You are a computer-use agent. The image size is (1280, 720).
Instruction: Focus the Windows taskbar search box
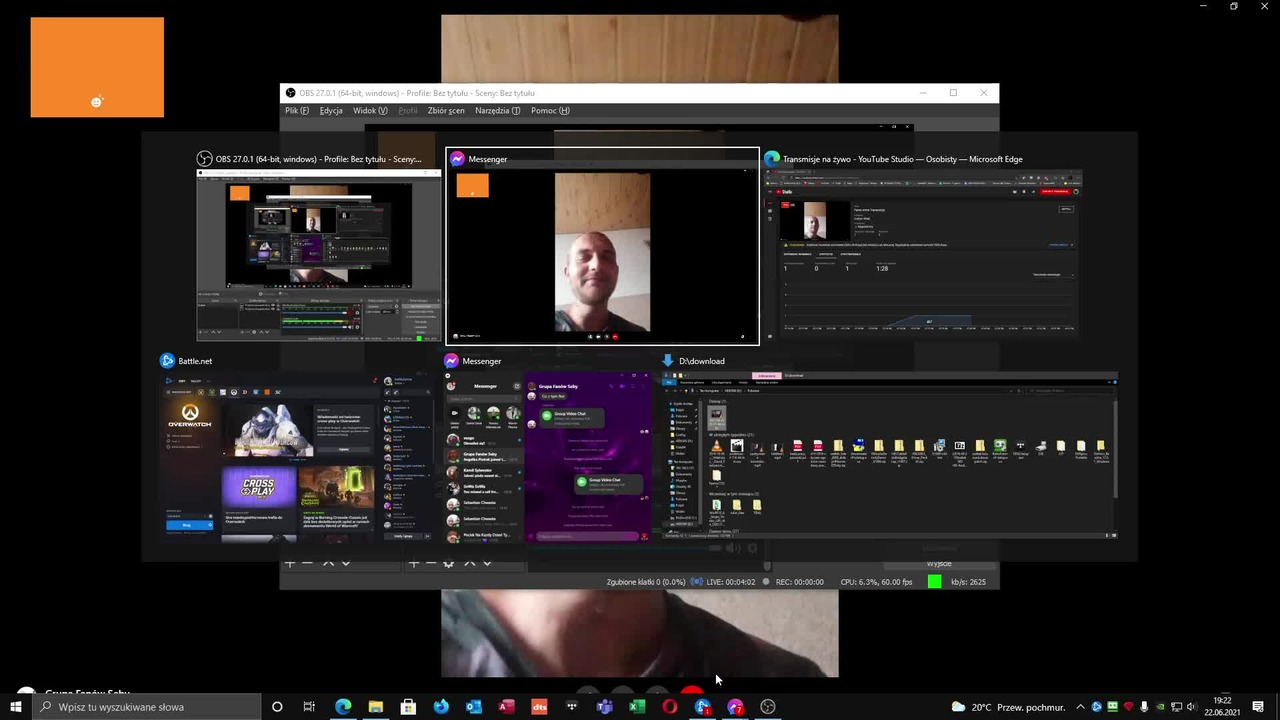(x=147, y=707)
